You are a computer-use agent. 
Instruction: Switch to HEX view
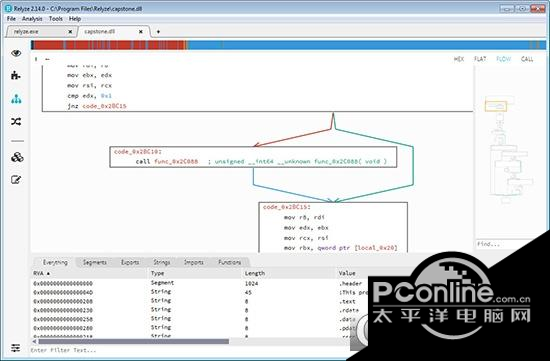click(x=459, y=59)
